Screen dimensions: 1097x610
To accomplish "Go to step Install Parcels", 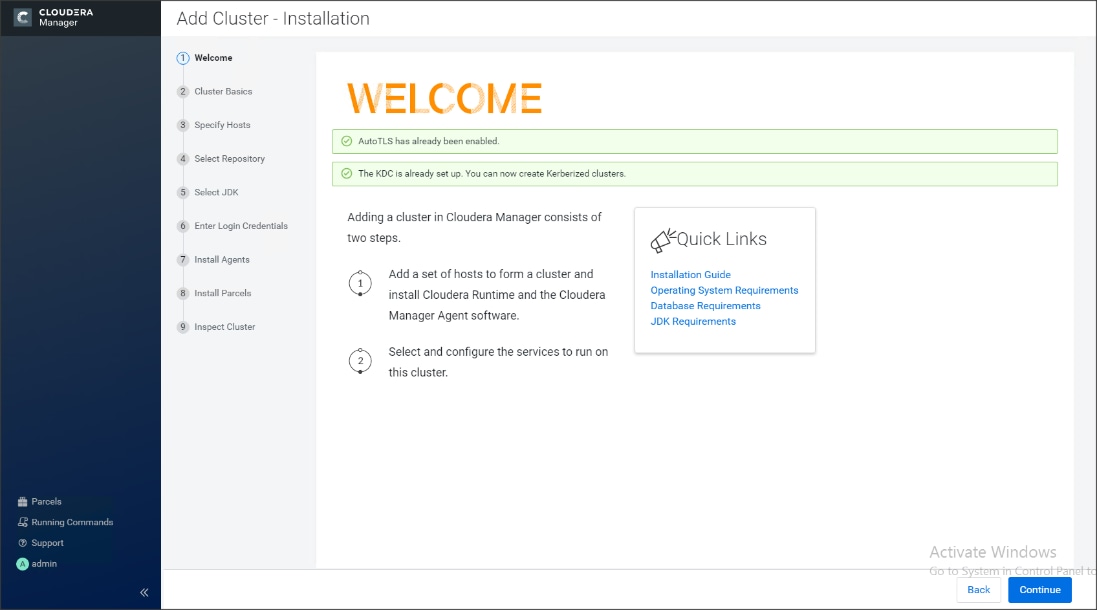I will [222, 293].
